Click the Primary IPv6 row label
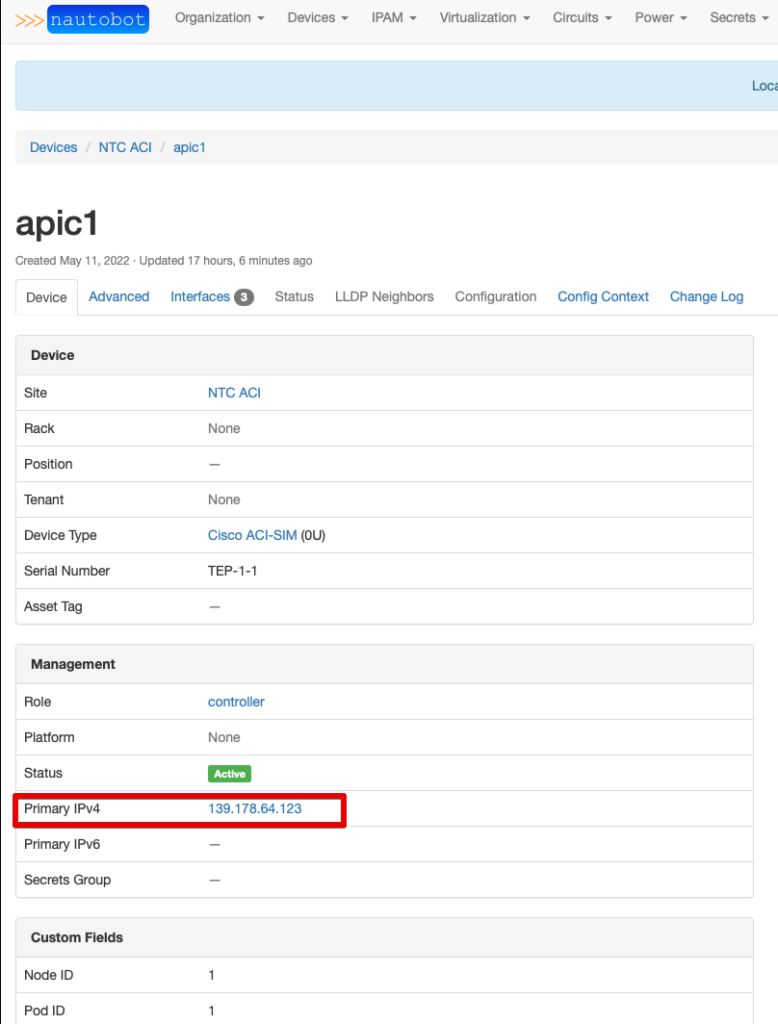This screenshot has height=1024, width=778. click(62, 844)
